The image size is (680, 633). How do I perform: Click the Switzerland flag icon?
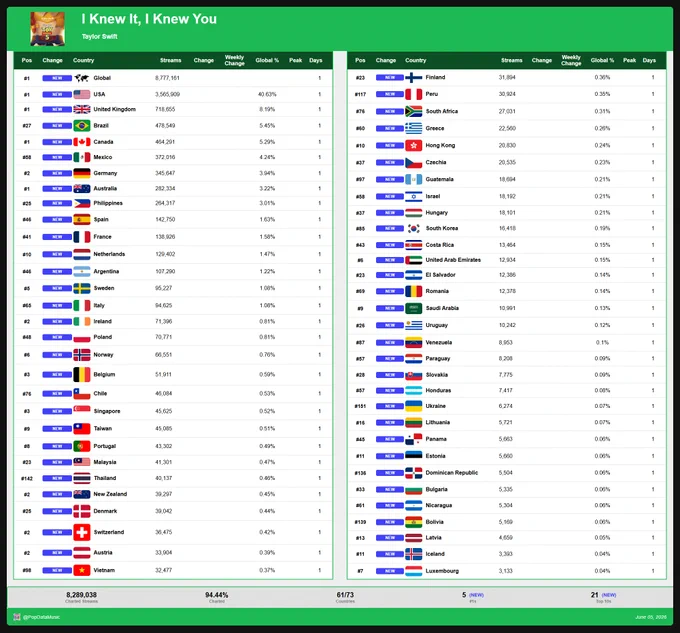click(x=82, y=532)
